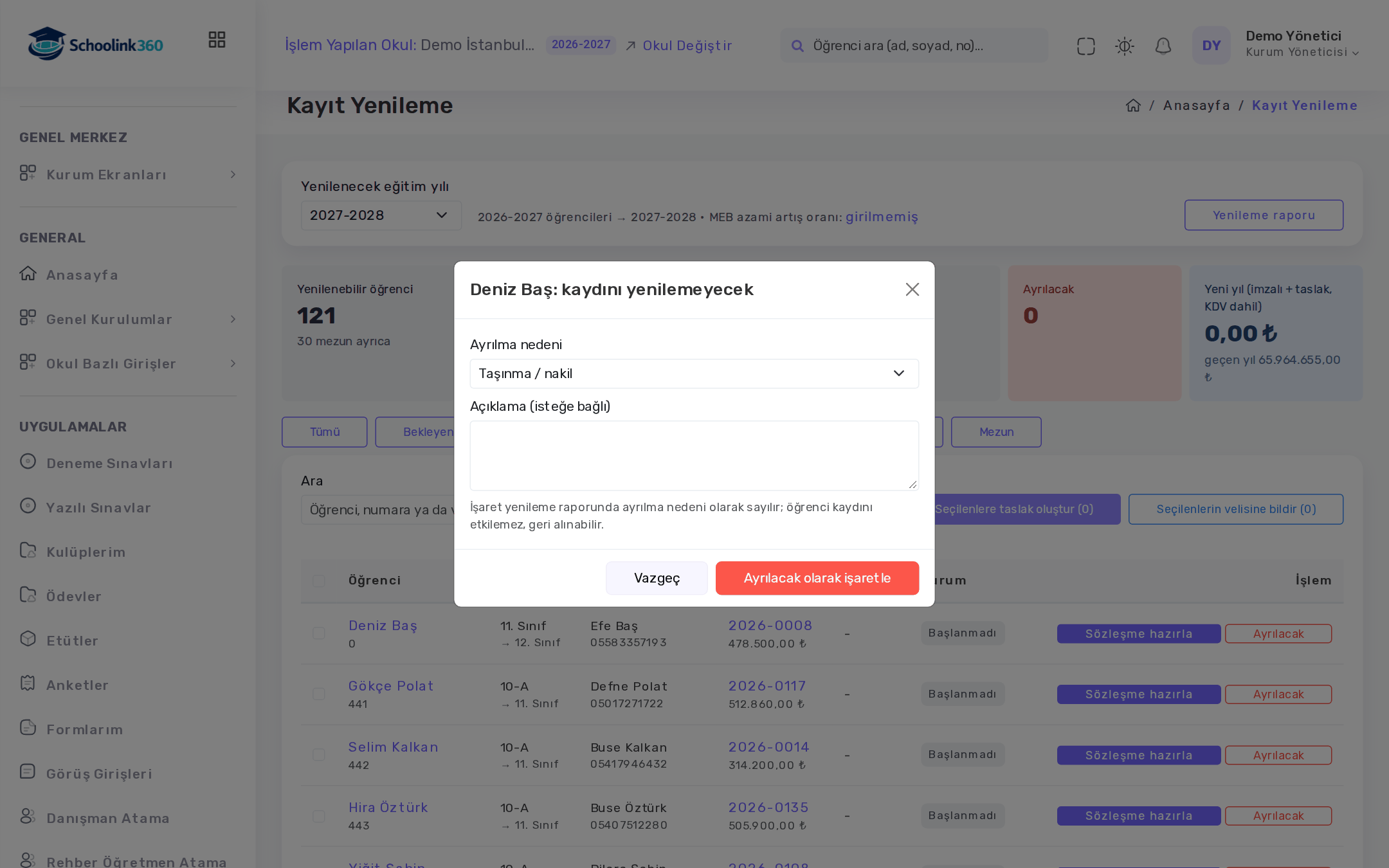The width and height of the screenshot is (1389, 868).
Task: Switch theme with the sun icon
Action: pos(1124,46)
